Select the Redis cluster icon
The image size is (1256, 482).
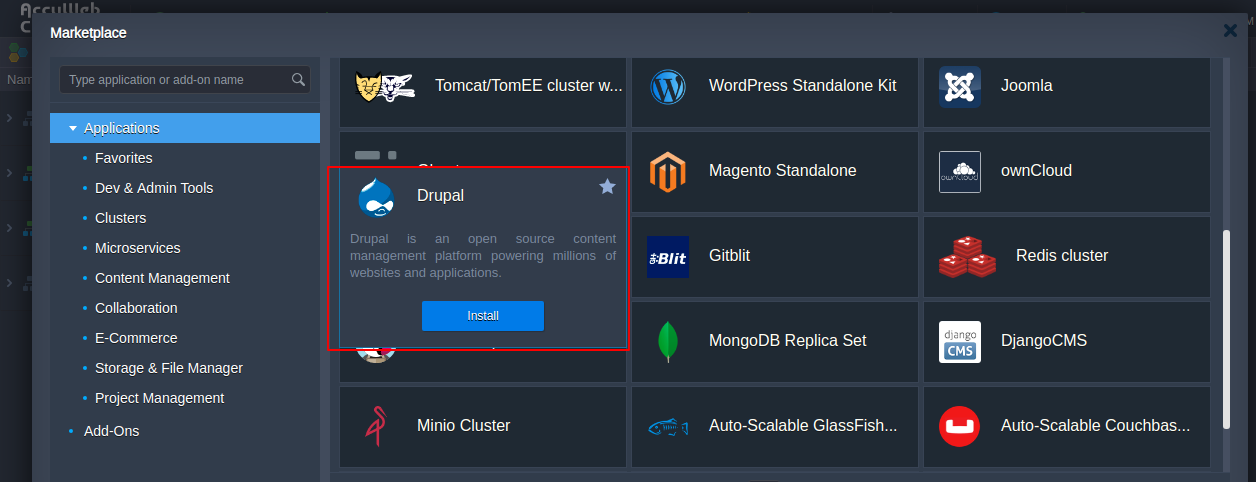[x=966, y=257]
